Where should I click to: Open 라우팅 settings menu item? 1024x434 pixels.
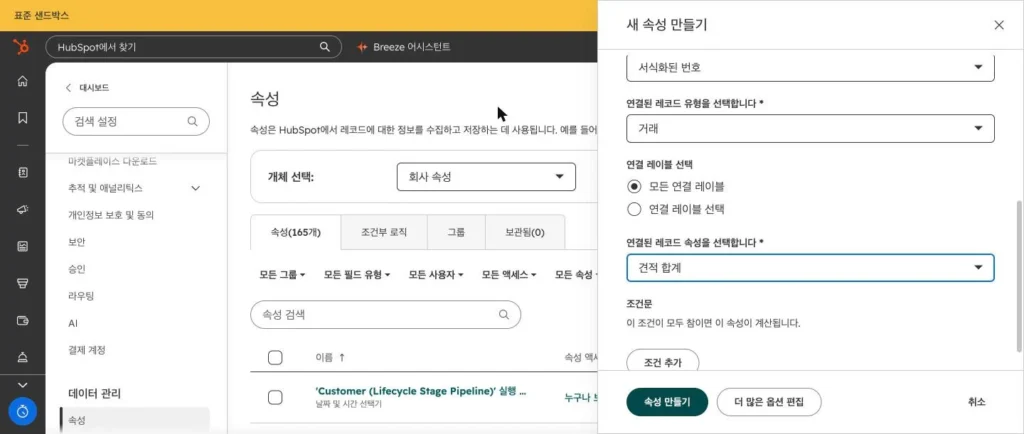point(81,296)
